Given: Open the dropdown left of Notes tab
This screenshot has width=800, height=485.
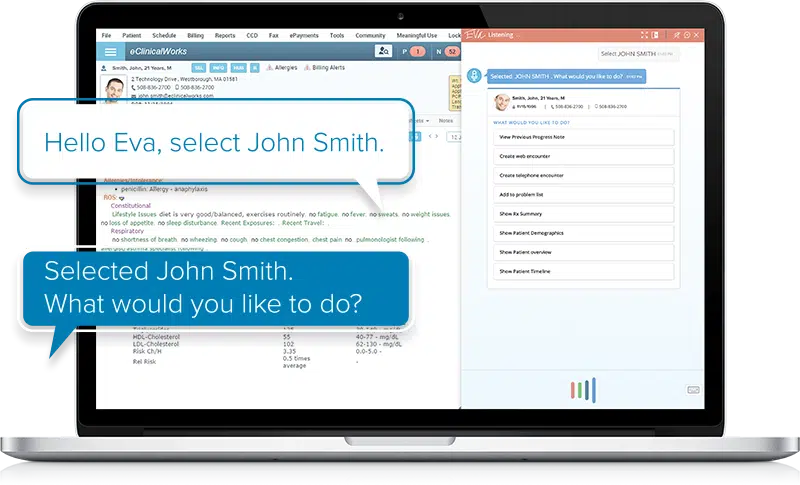Looking at the screenshot, I should (428, 121).
